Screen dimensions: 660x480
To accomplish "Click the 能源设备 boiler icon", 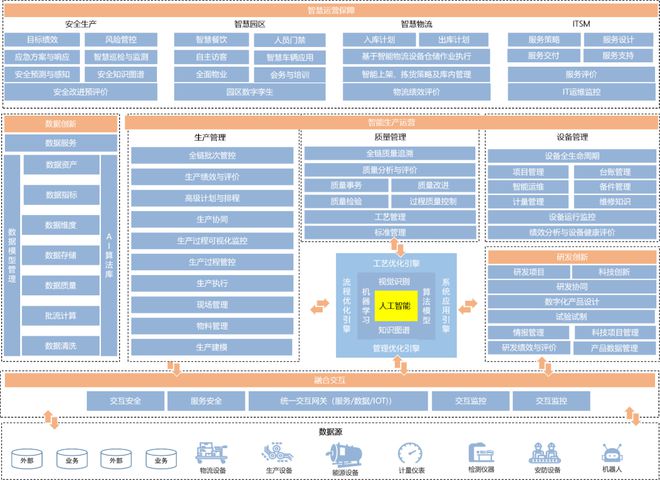I will 344,455.
